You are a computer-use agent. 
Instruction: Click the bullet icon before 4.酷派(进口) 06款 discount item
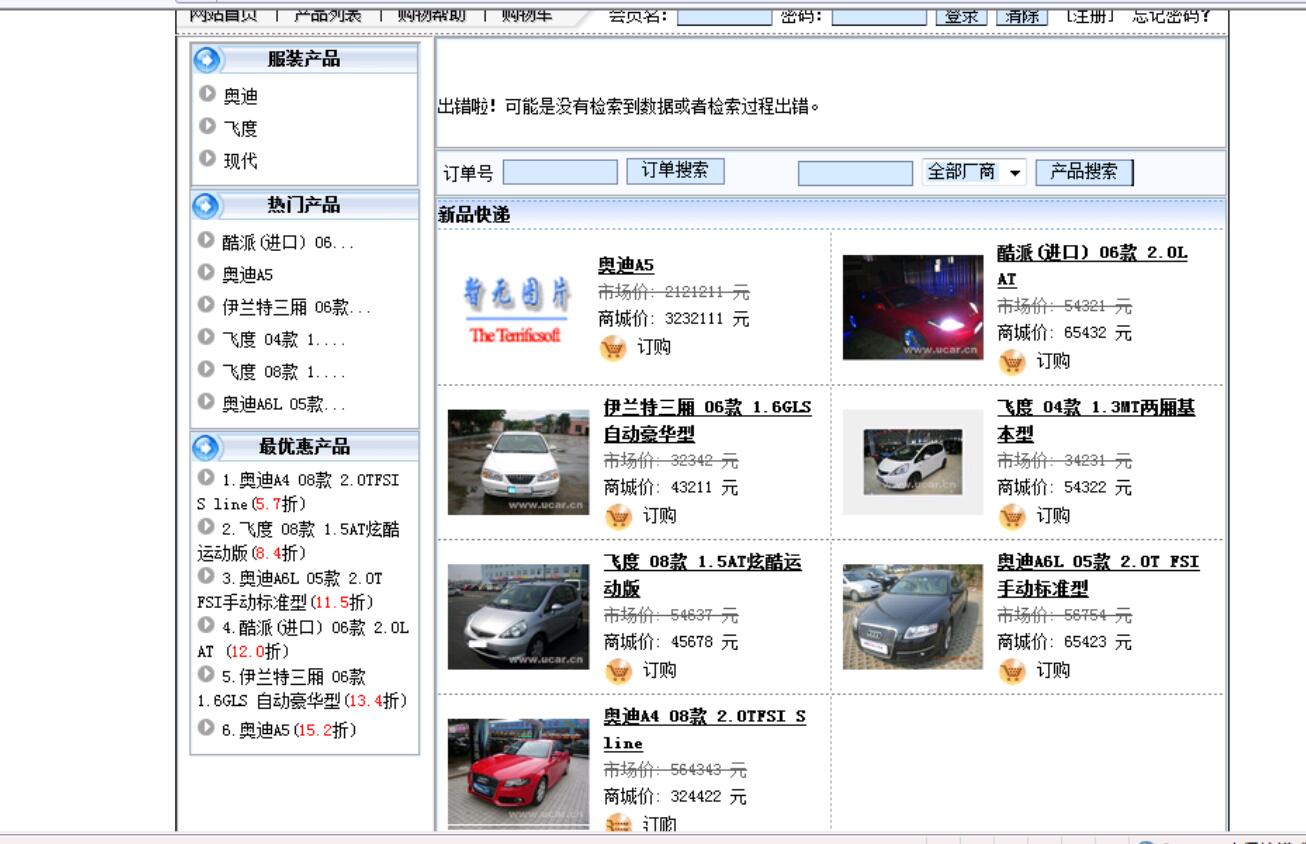click(x=206, y=625)
